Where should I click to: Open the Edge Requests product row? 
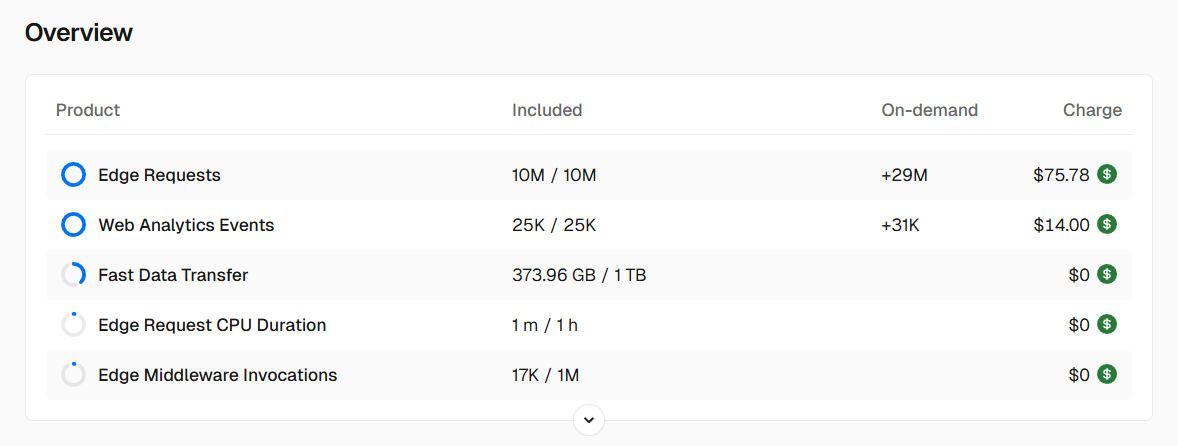click(159, 175)
